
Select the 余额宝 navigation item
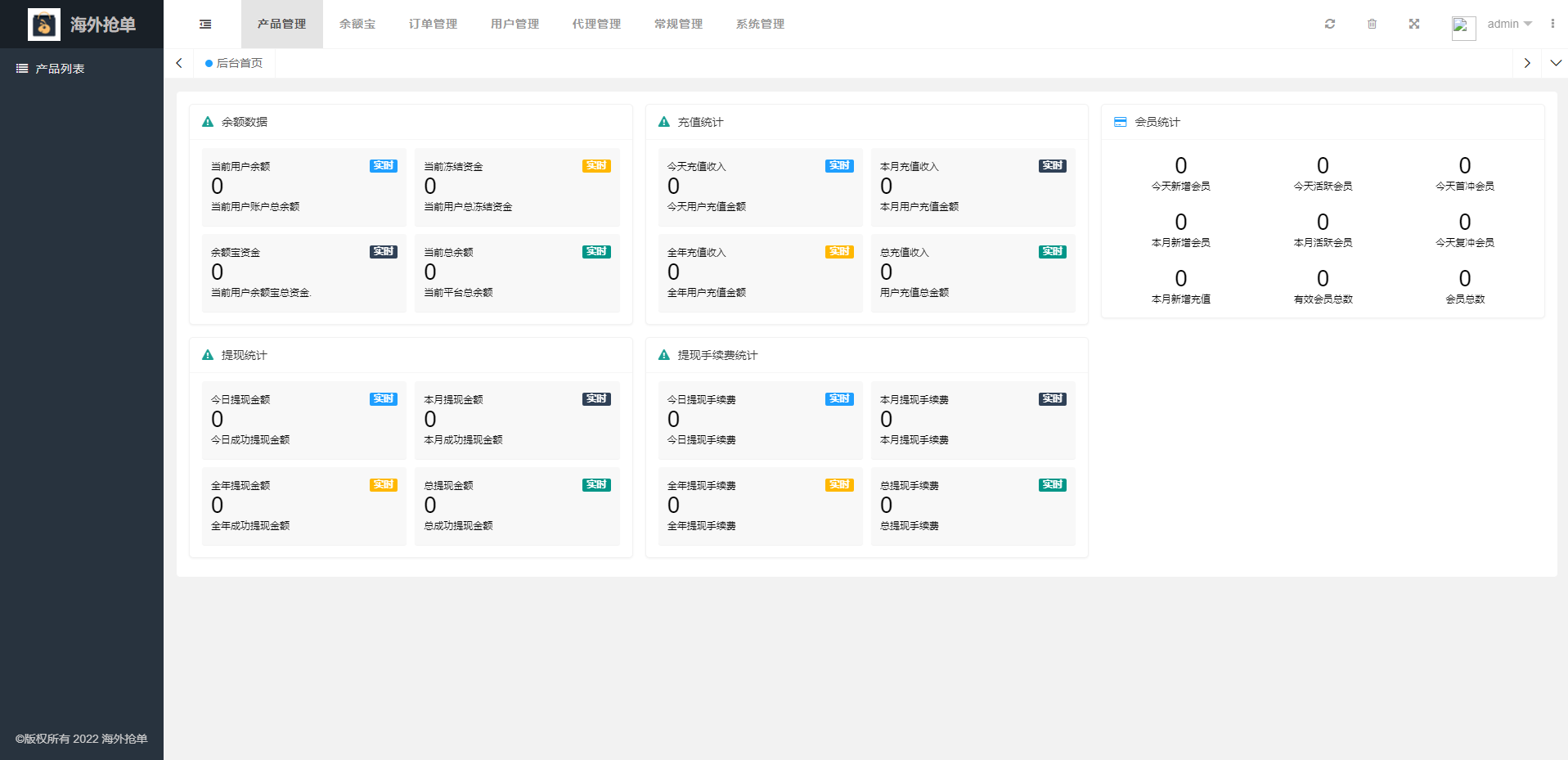(357, 24)
